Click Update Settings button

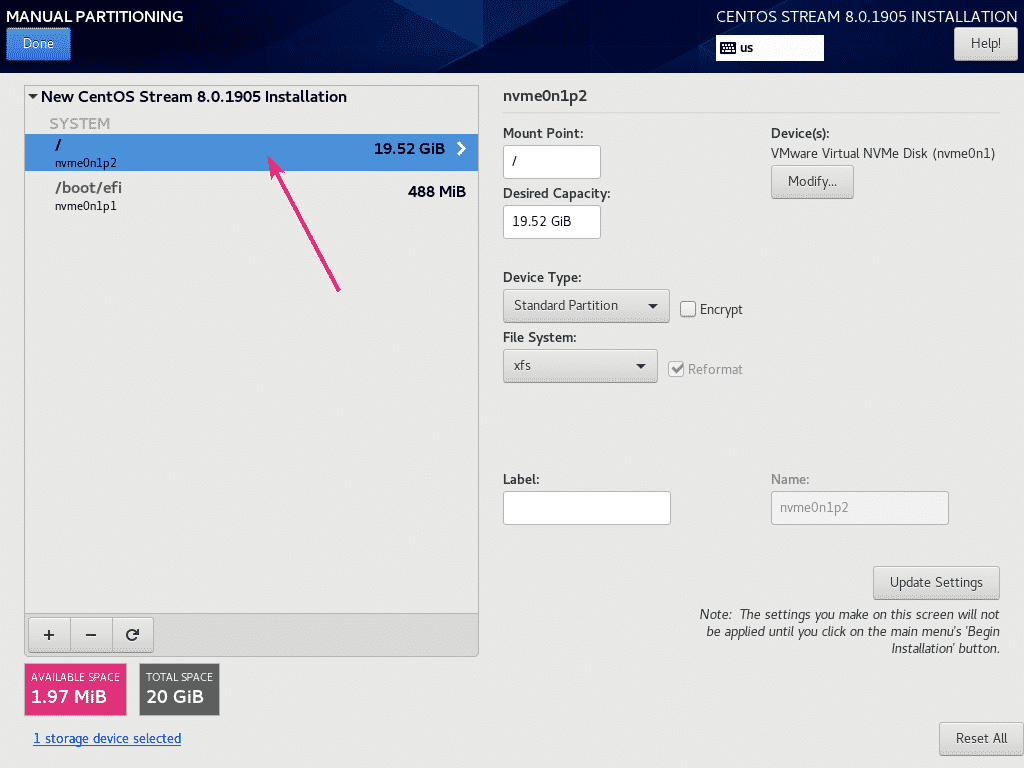coord(936,582)
